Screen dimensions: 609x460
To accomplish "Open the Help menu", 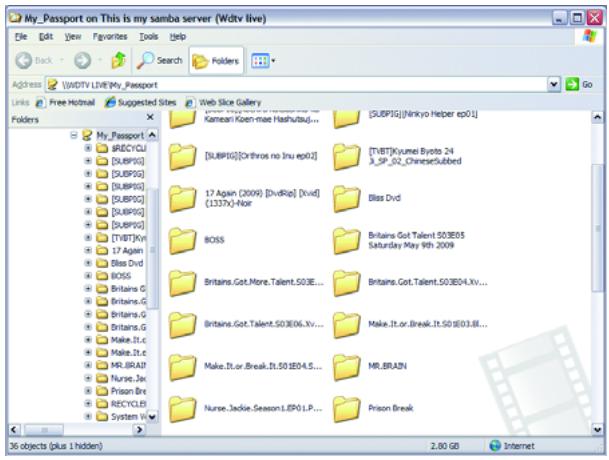I will (178, 37).
